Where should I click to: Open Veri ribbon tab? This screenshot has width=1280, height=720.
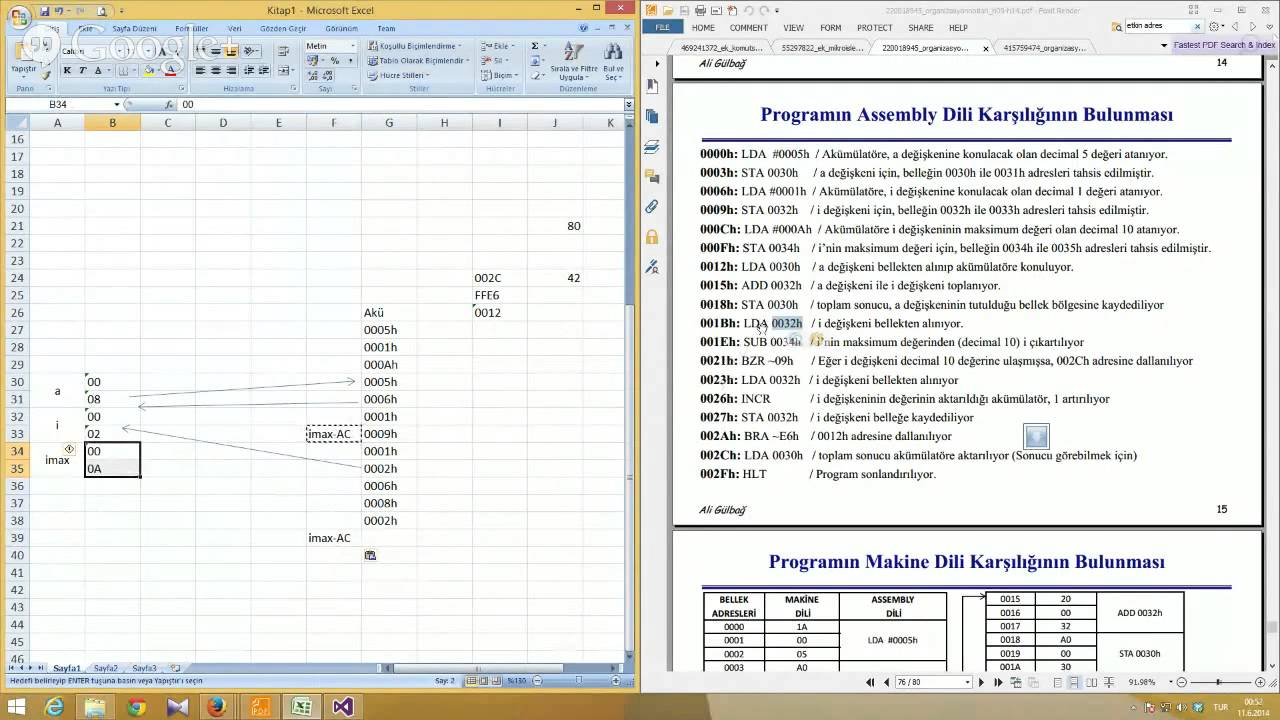pos(234,29)
